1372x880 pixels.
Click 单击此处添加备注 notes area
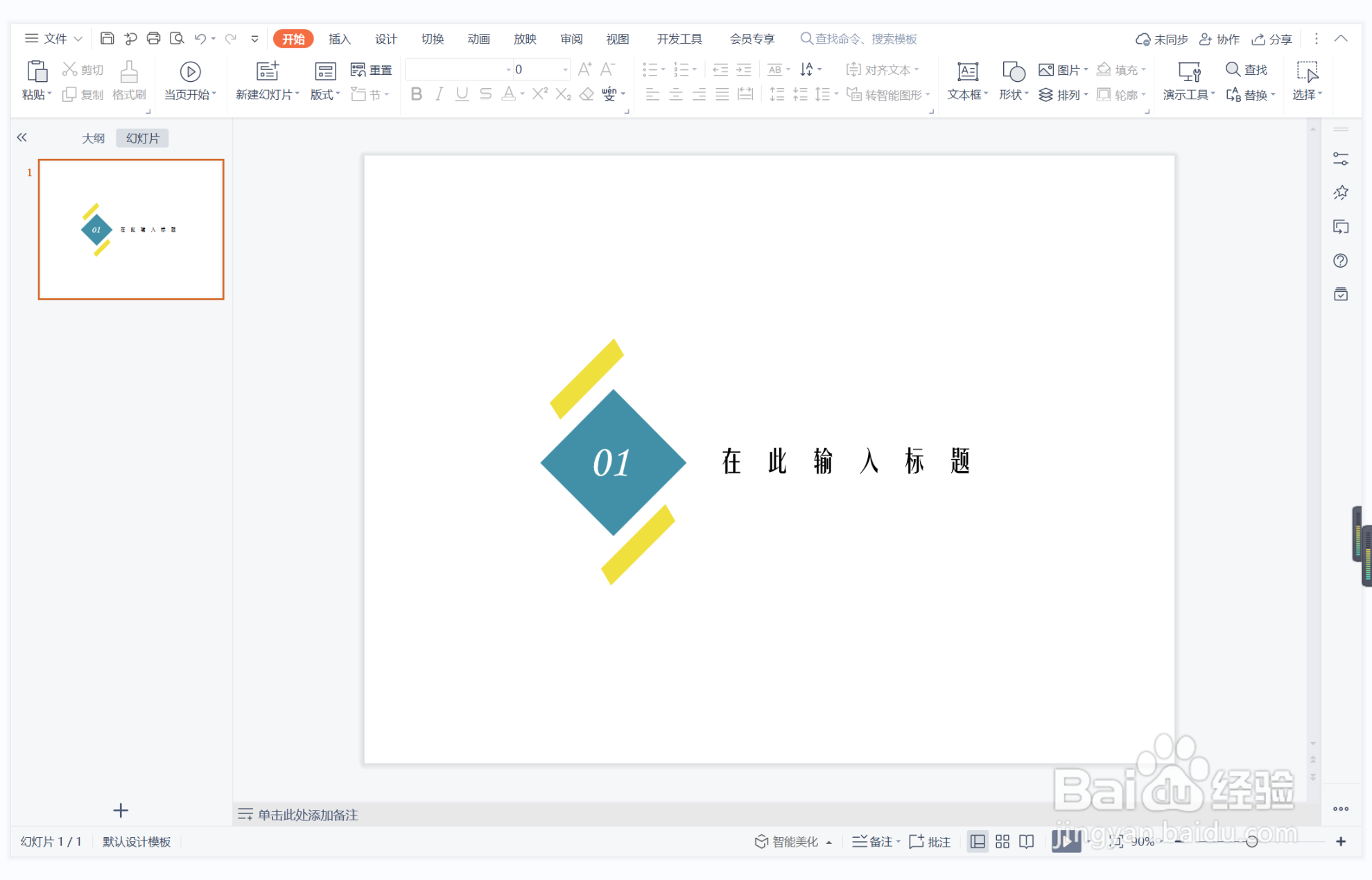coord(307,815)
